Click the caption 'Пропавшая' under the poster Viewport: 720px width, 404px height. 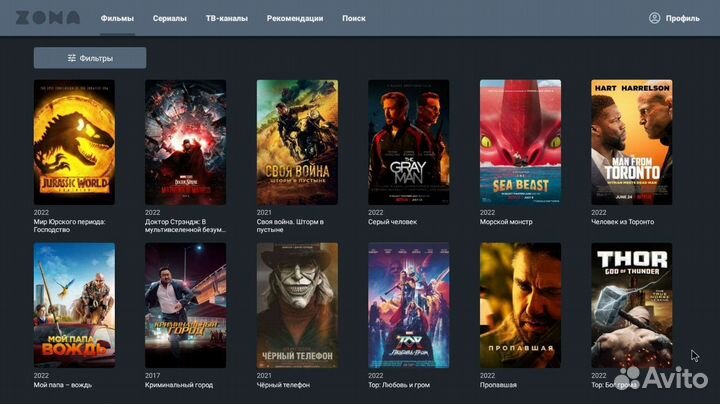tap(498, 385)
